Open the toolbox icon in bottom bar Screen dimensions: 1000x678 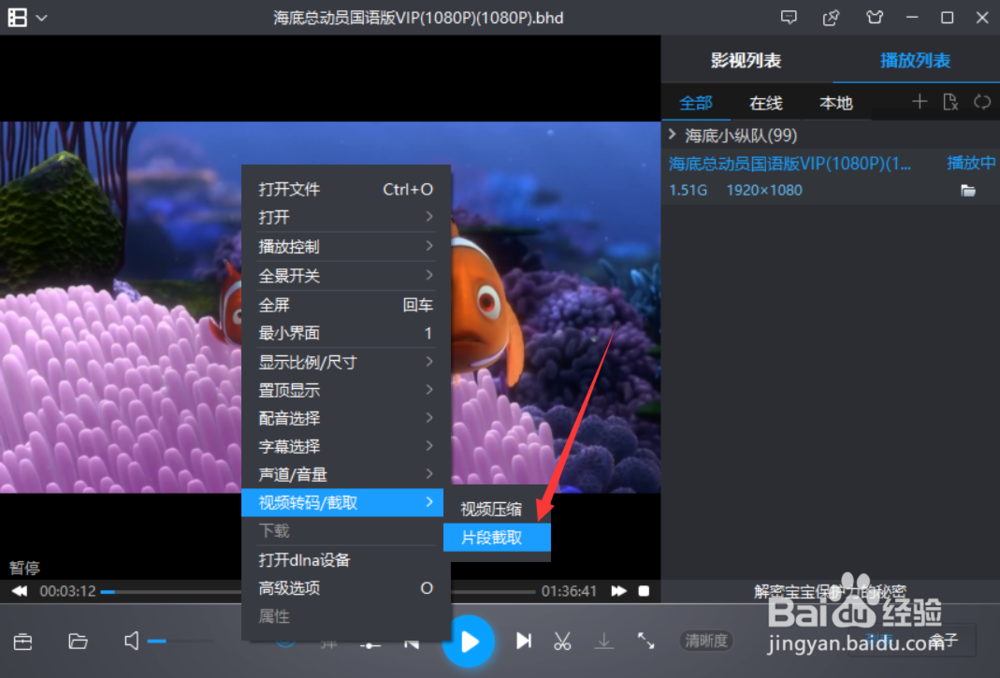click(x=23, y=640)
